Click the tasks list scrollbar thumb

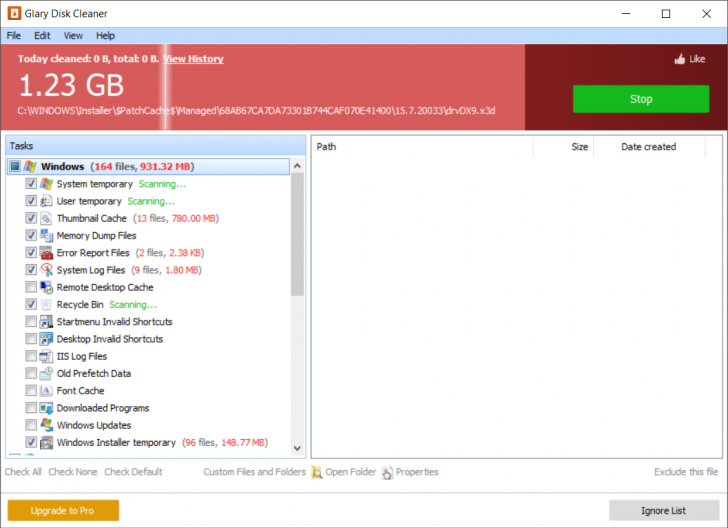(297, 234)
